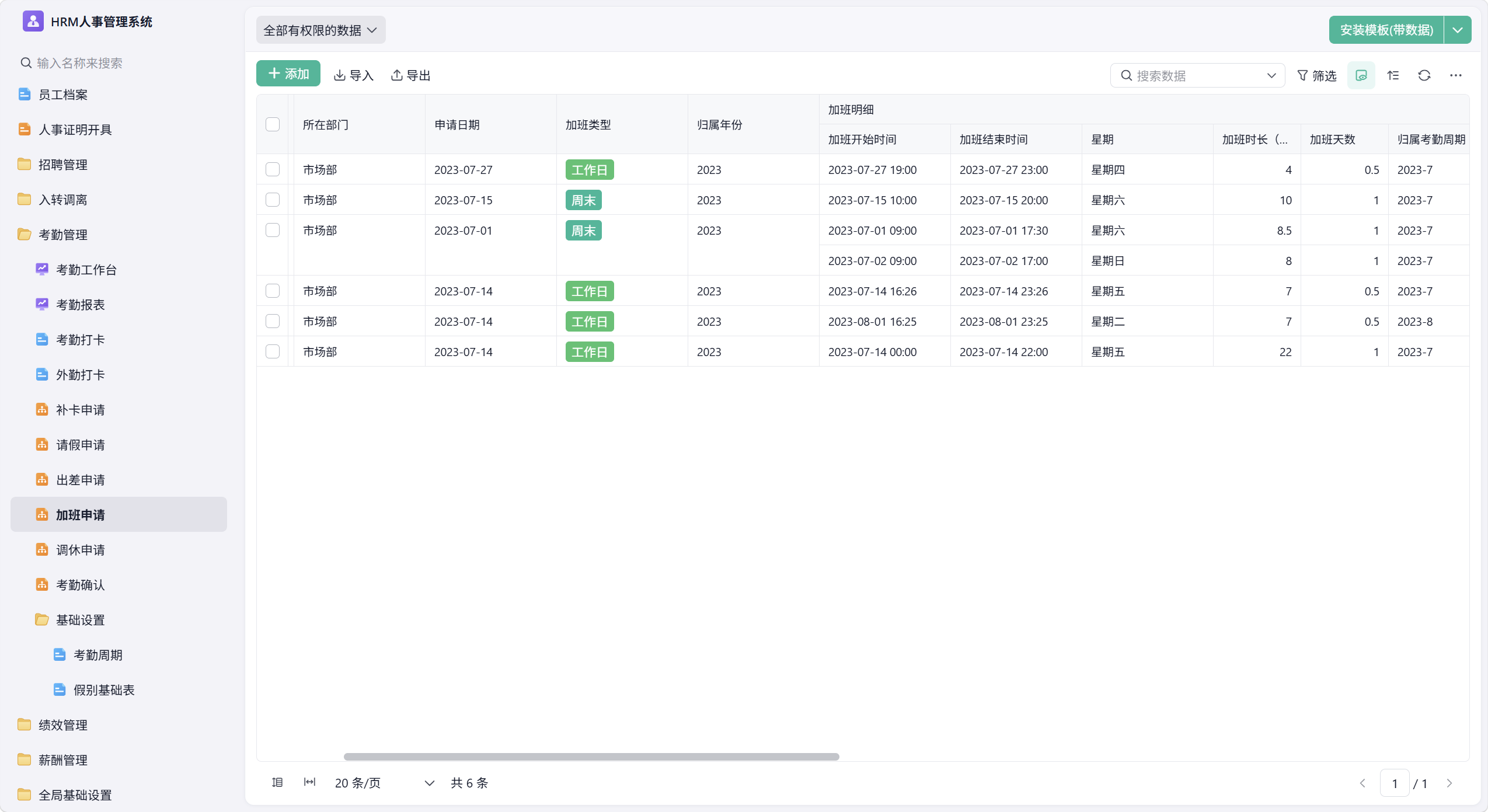Viewport: 1488px width, 812px height.
Task: Click the 假别基础表 sheet icon
Action: [x=60, y=689]
